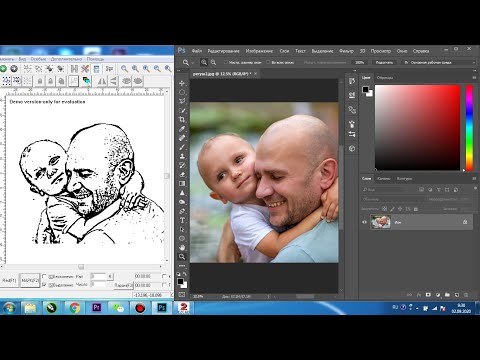The height and width of the screenshot is (360, 480).
Task: Open the Помощь menu in left window
Action: coord(95,59)
